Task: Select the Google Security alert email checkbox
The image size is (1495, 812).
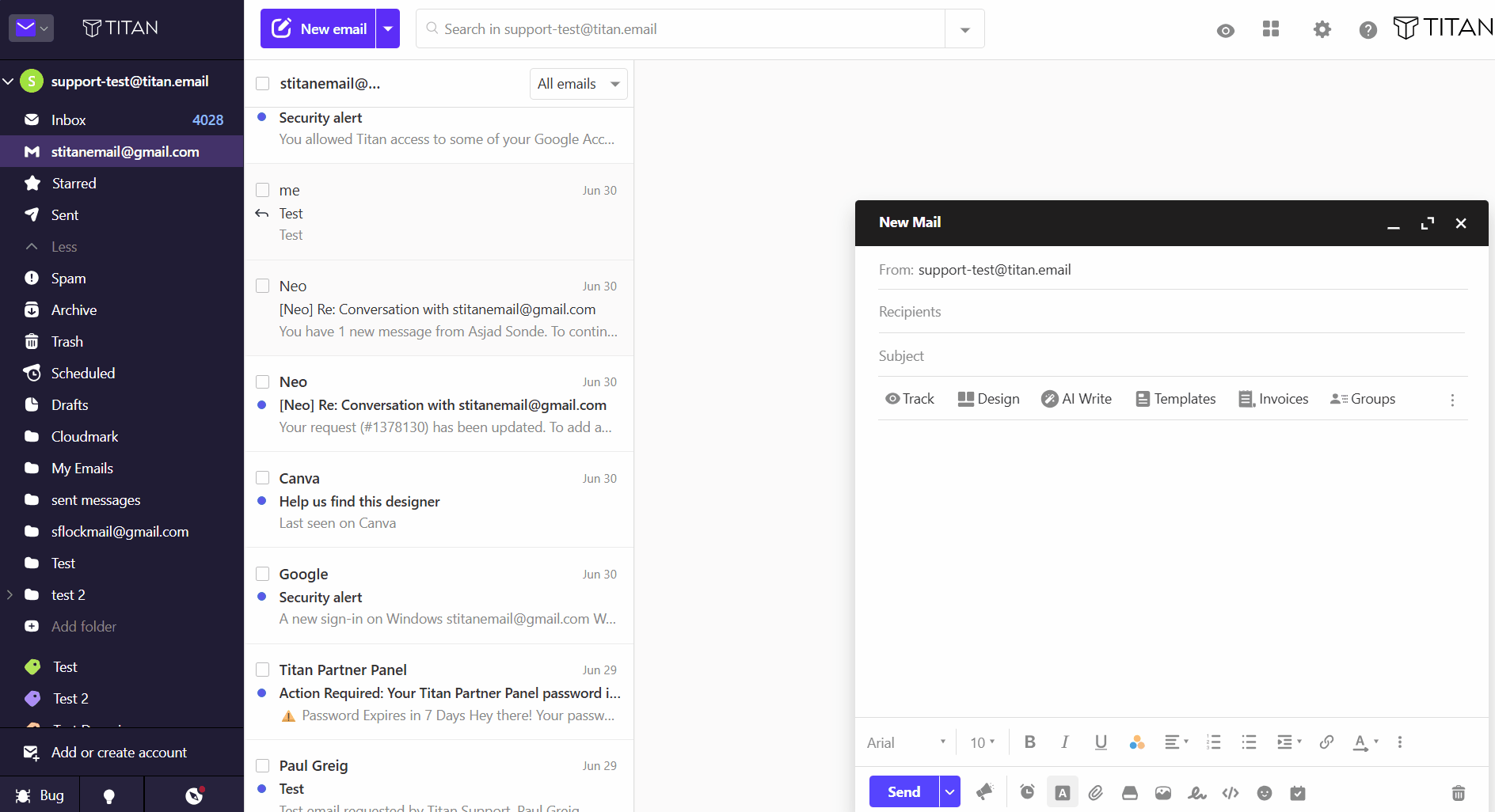Action: 263,574
